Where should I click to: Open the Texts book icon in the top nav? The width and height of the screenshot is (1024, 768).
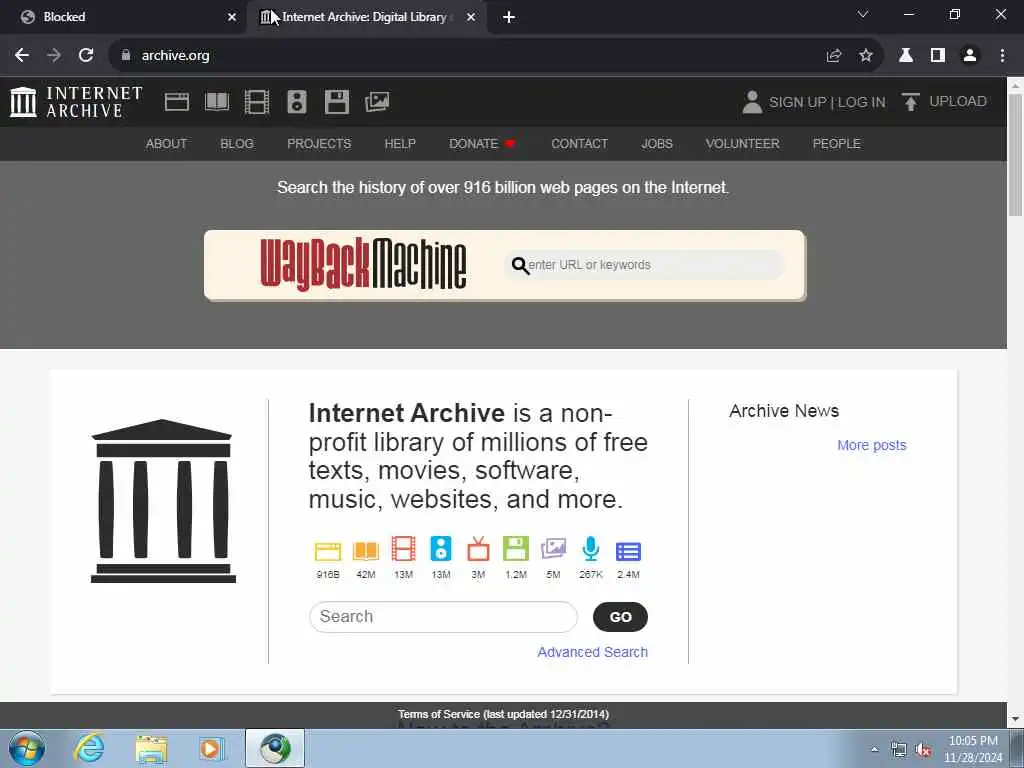pyautogui.click(x=217, y=102)
